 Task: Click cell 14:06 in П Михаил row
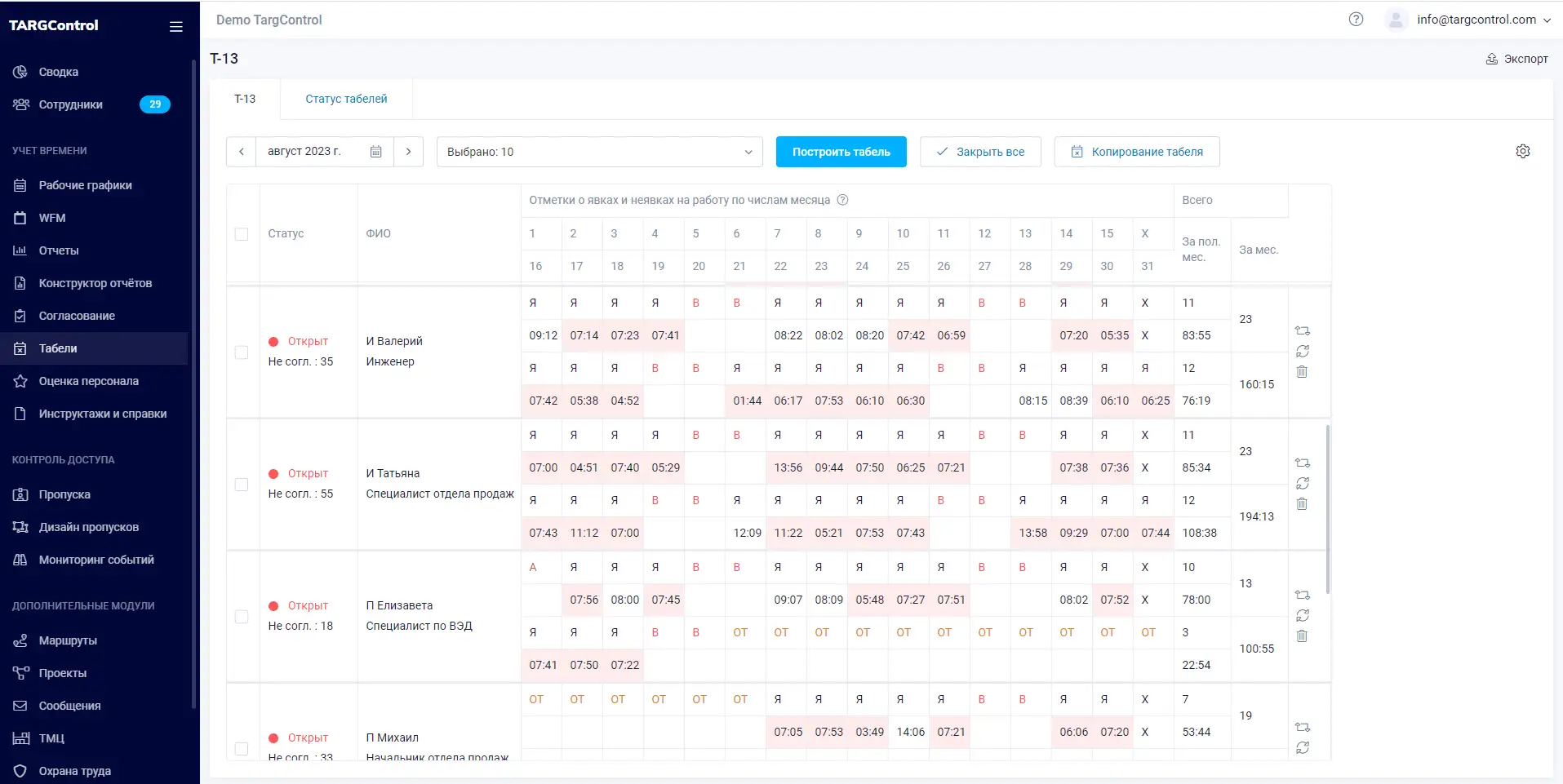910,732
